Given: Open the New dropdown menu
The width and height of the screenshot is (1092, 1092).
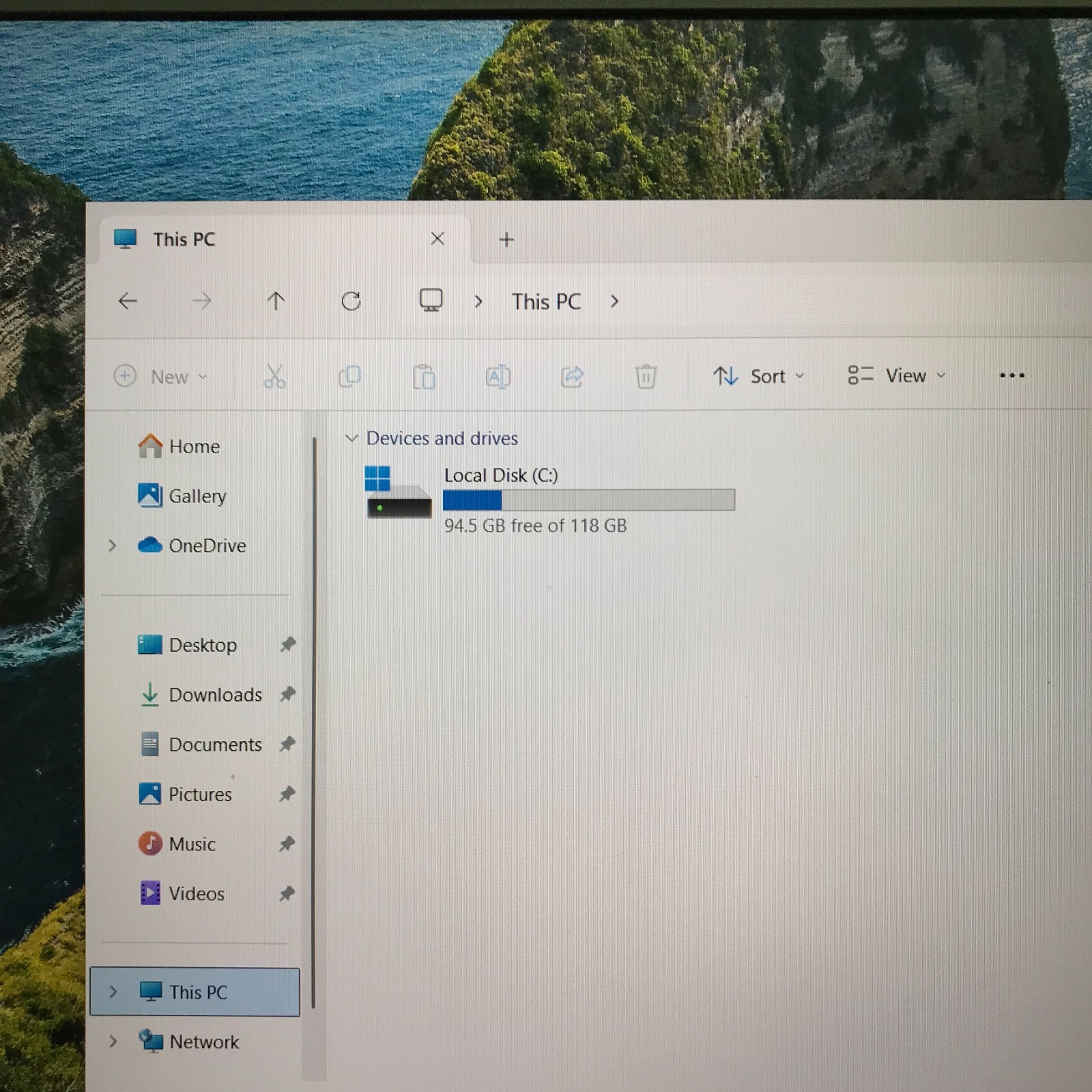Looking at the screenshot, I should tap(160, 376).
